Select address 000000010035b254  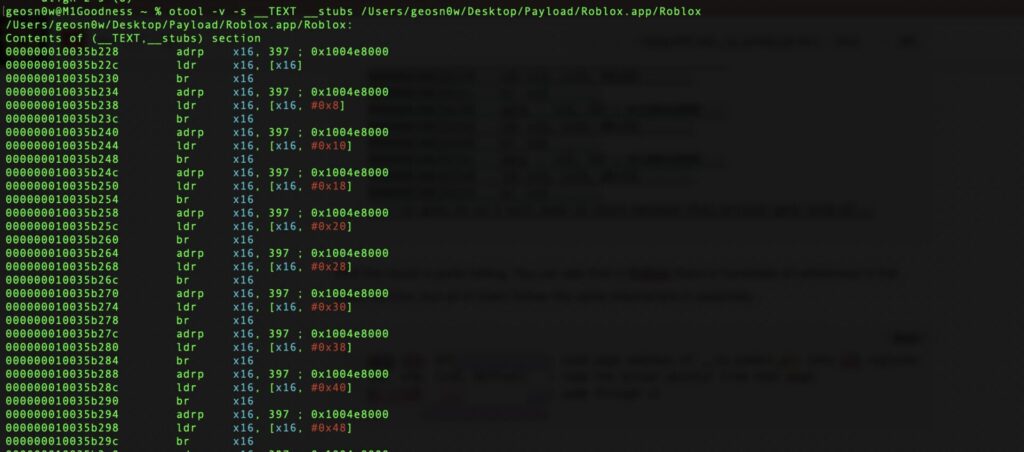pos(63,199)
